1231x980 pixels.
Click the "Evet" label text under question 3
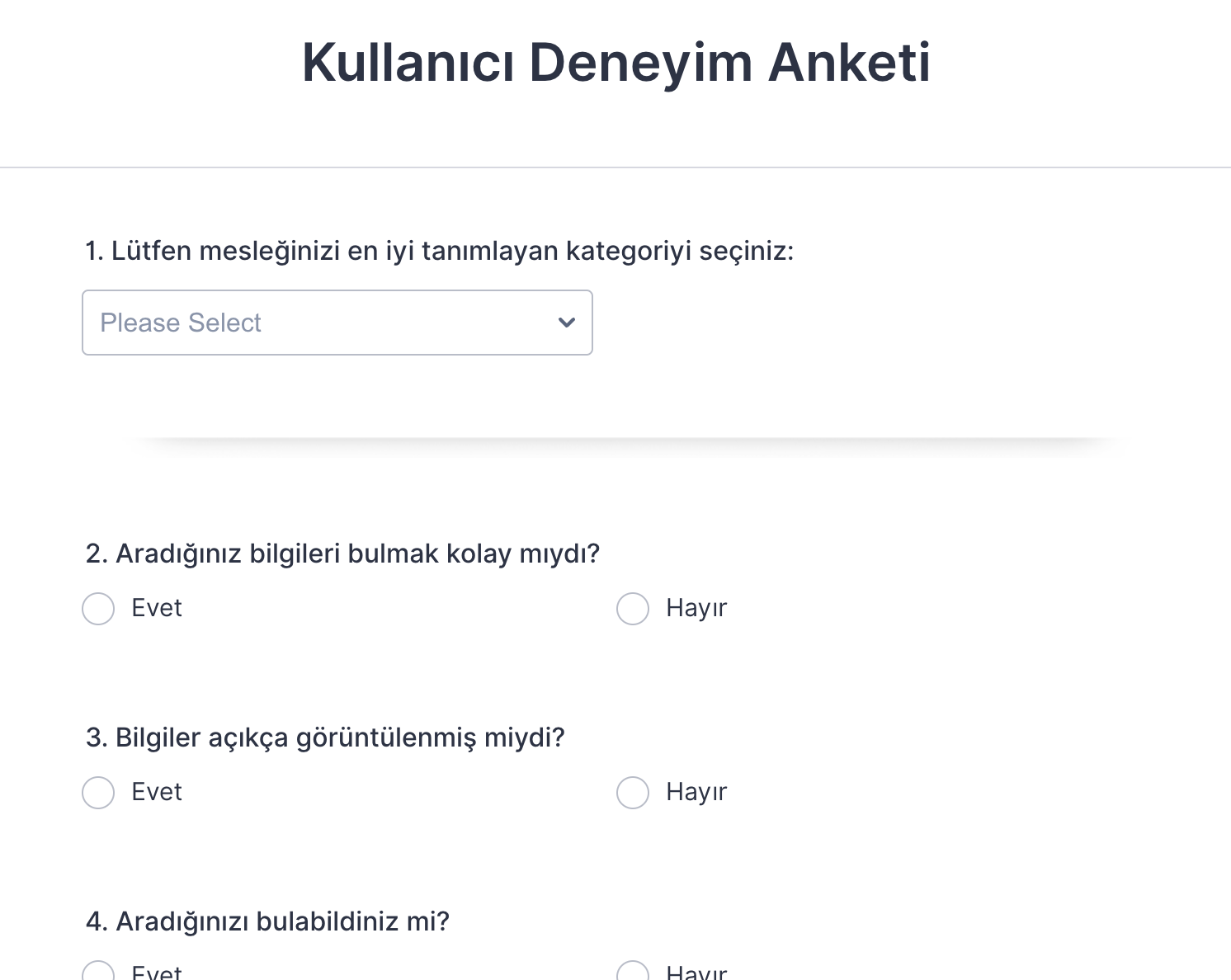coord(157,792)
